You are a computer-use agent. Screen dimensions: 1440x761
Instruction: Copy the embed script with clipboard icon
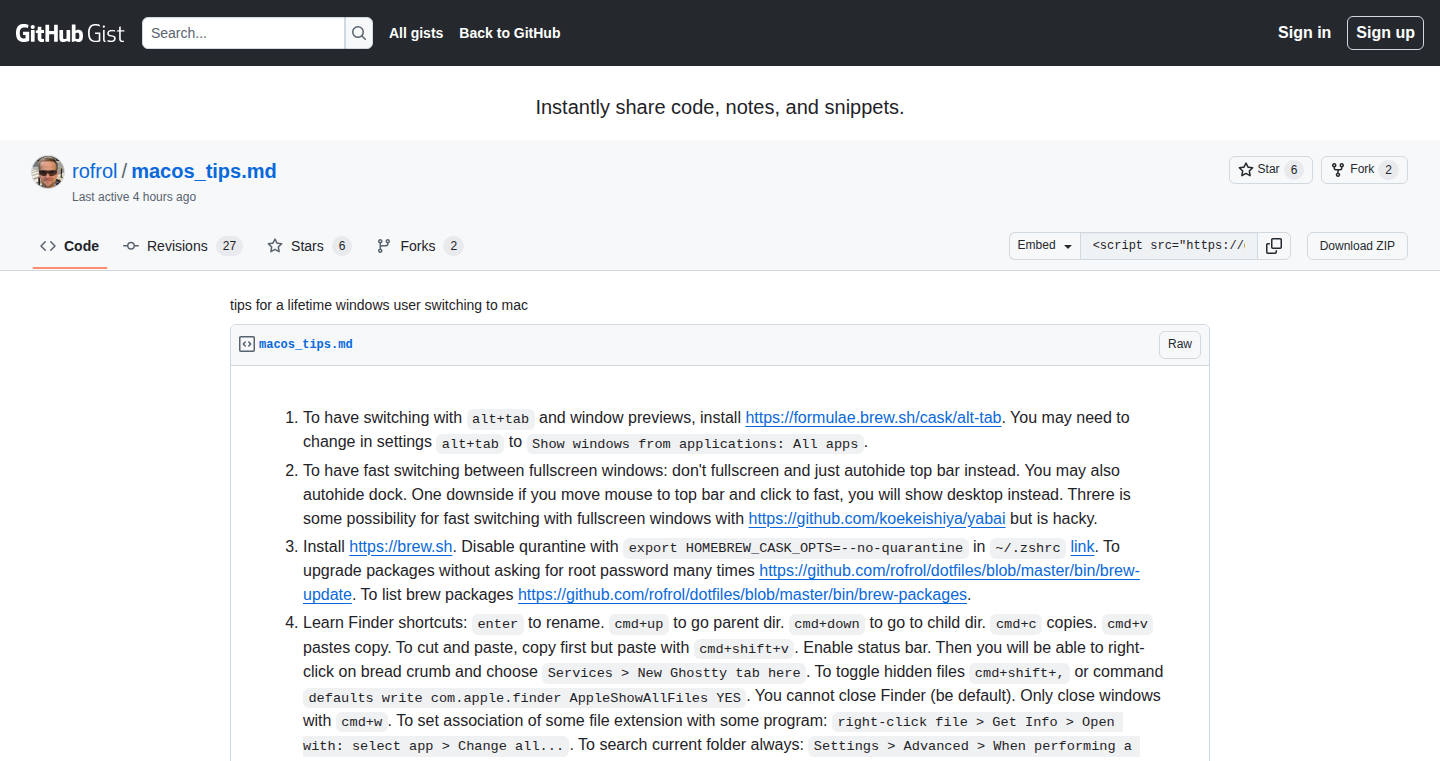[x=1274, y=246]
